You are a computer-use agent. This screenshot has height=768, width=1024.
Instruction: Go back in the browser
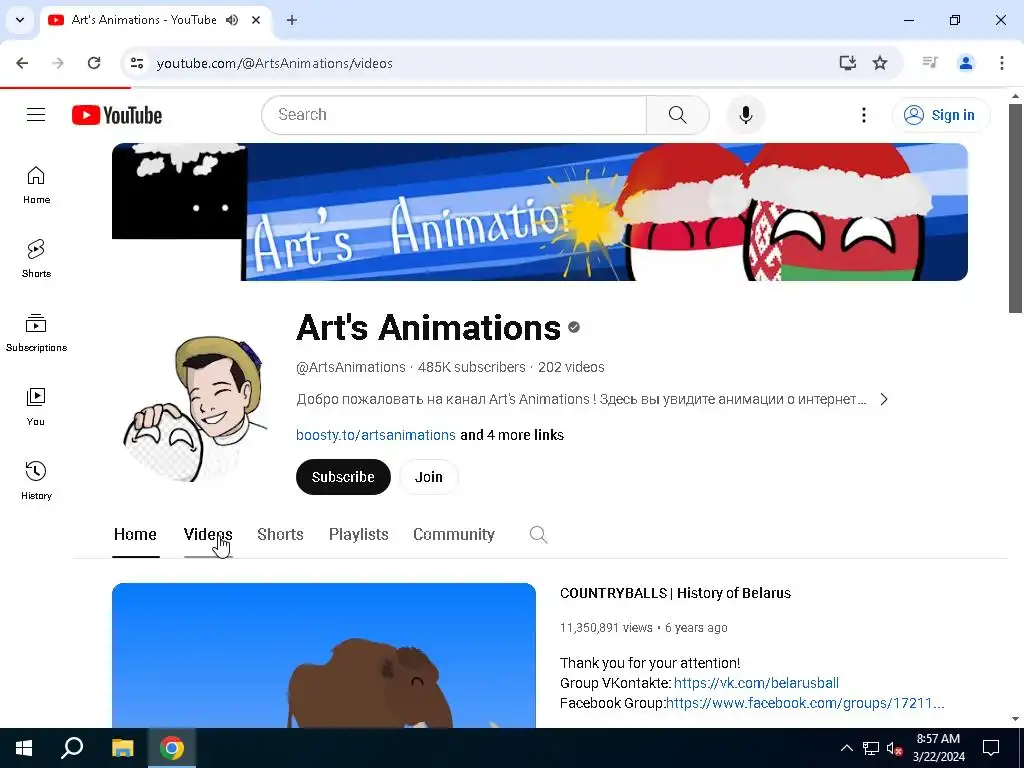pos(22,63)
